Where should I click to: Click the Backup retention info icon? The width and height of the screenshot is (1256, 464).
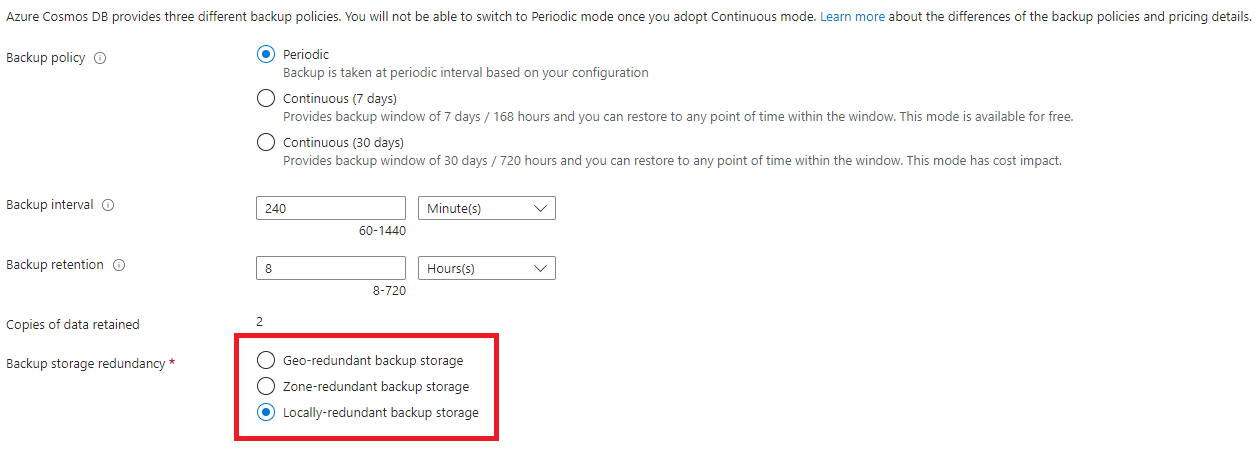click(x=119, y=265)
